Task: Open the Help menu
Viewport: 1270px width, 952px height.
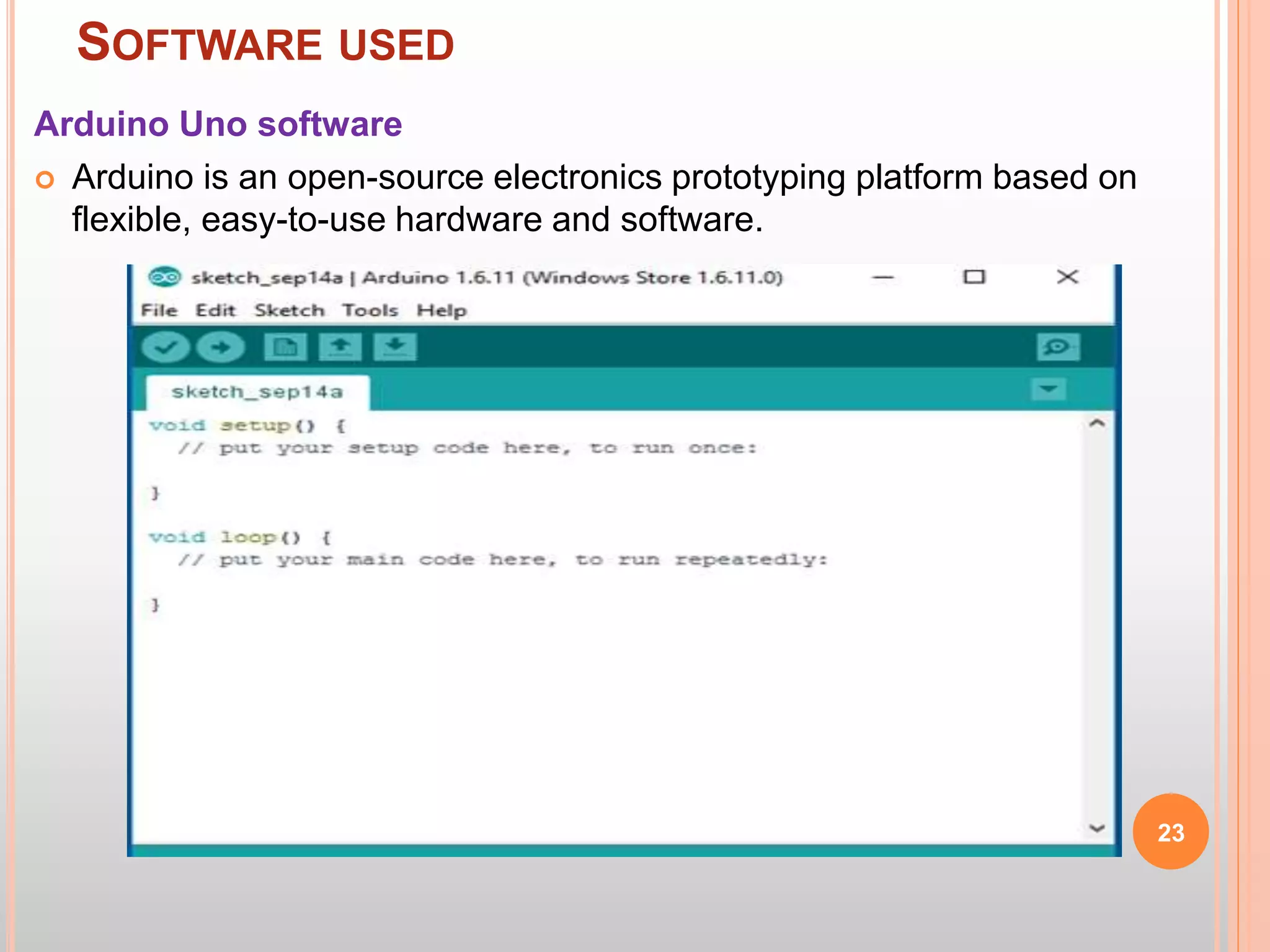Action: pos(442,311)
